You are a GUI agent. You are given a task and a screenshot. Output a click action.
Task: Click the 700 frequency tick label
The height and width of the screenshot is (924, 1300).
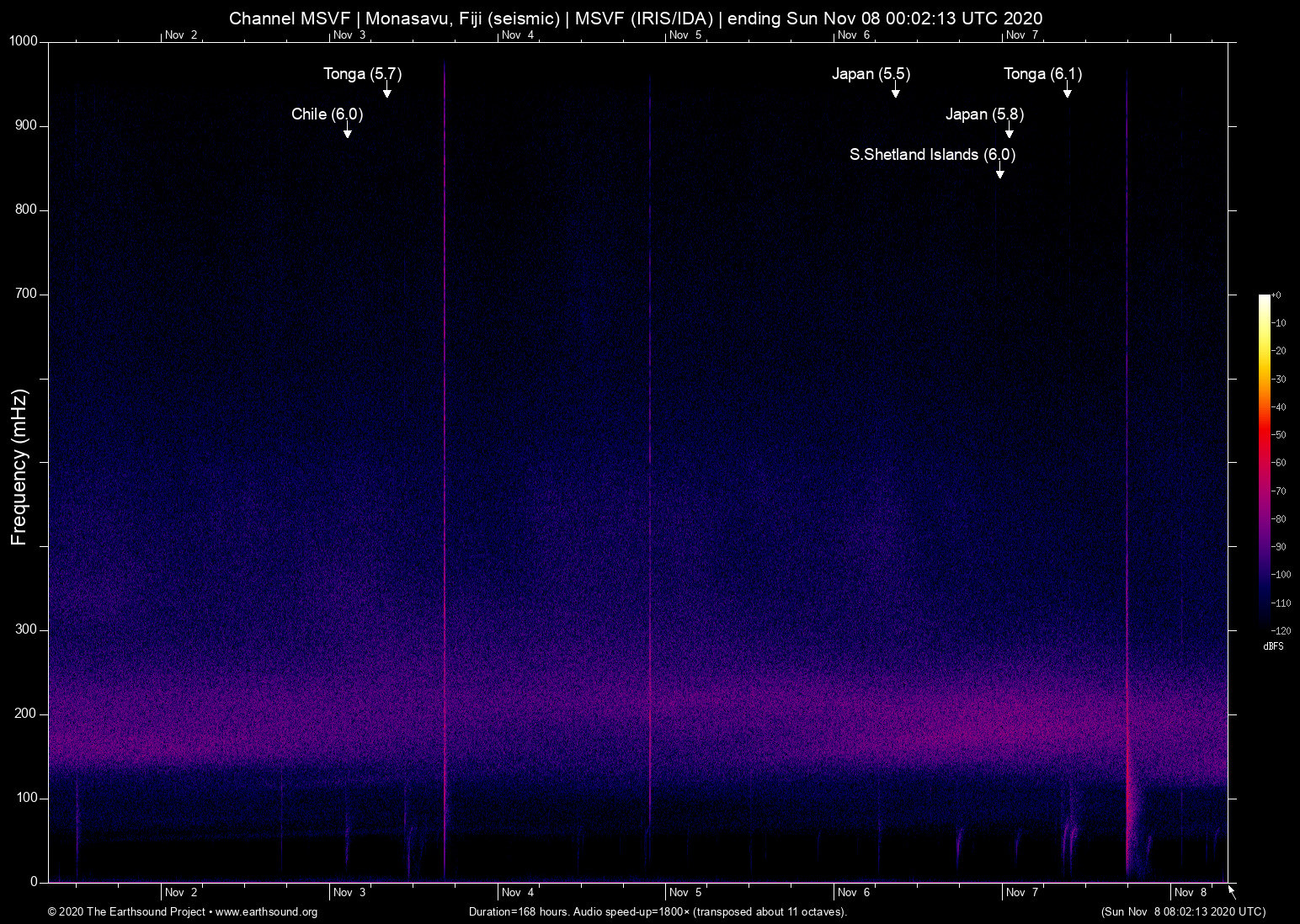[27, 294]
